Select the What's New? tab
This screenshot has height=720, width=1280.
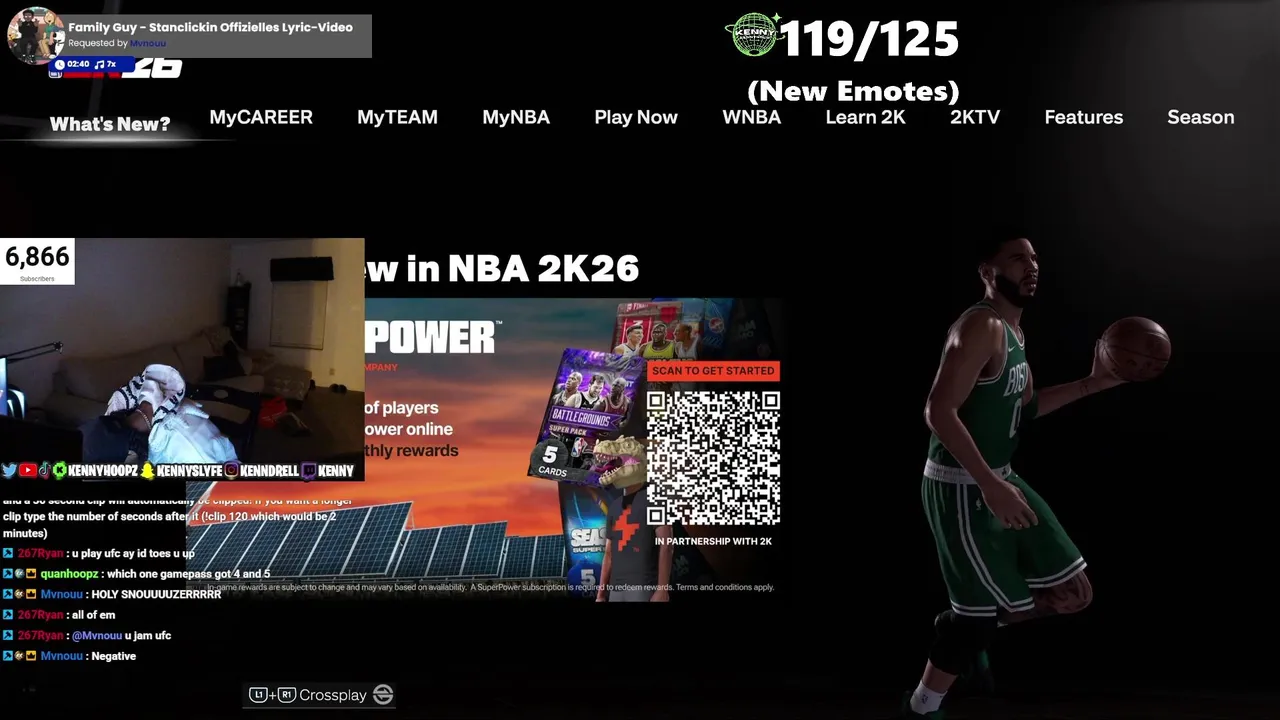(x=110, y=124)
